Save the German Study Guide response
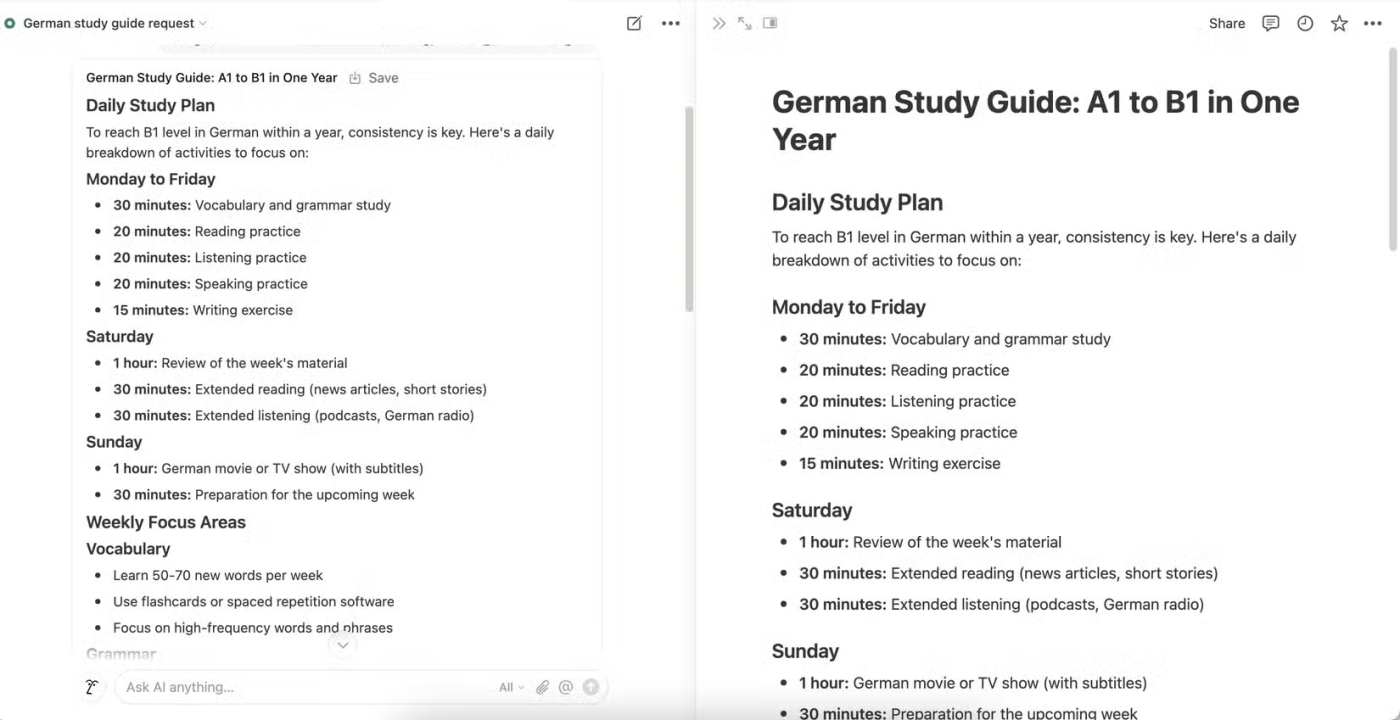 click(374, 78)
